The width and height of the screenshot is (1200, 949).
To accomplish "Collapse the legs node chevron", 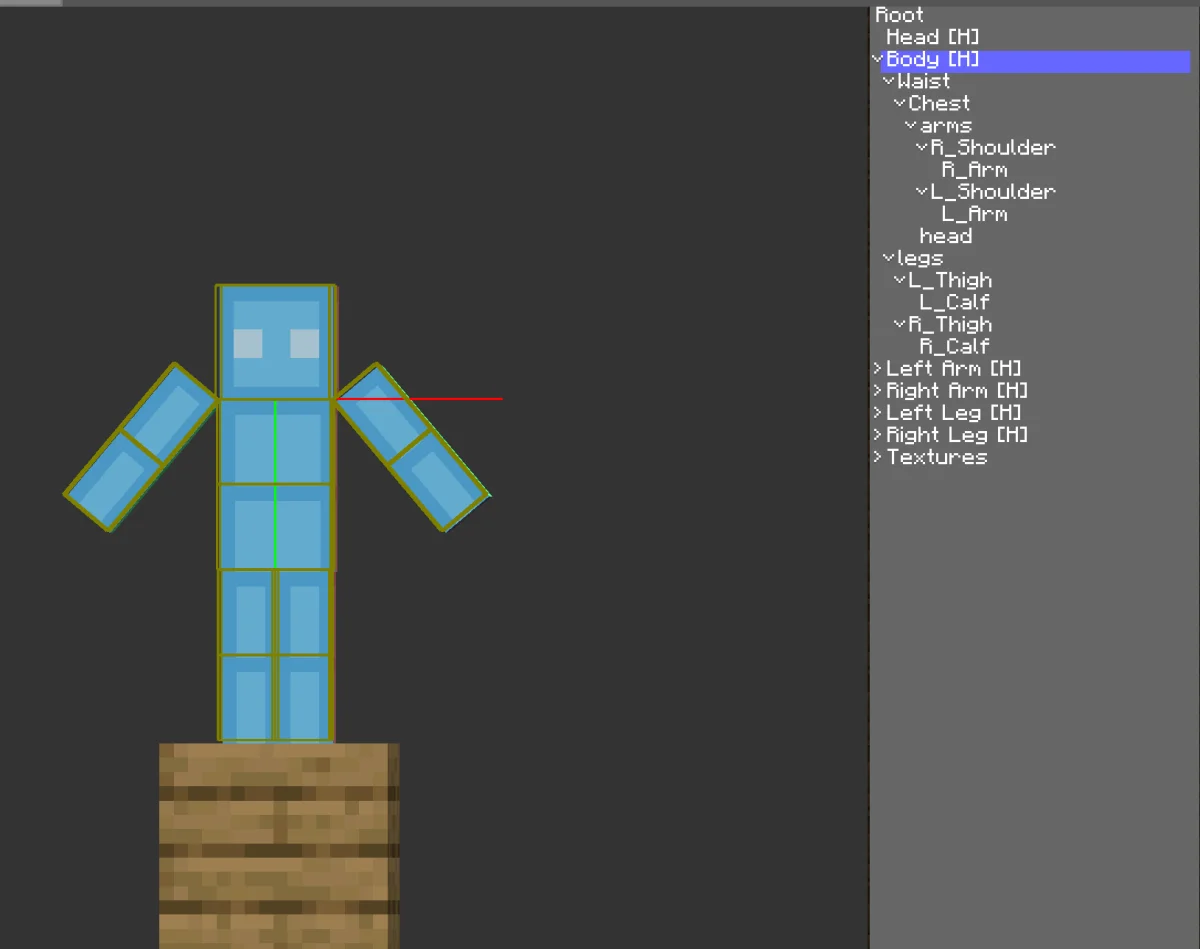I will click(889, 258).
